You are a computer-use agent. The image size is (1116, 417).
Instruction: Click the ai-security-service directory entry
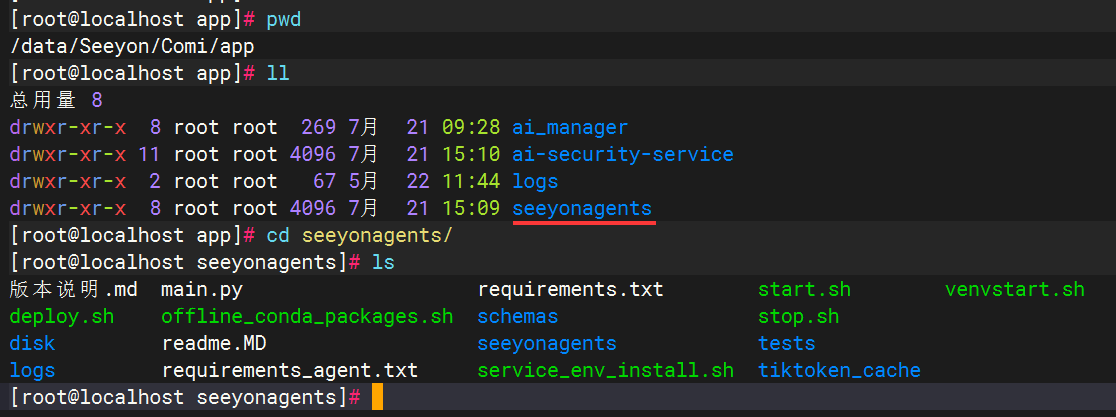(x=622, y=155)
